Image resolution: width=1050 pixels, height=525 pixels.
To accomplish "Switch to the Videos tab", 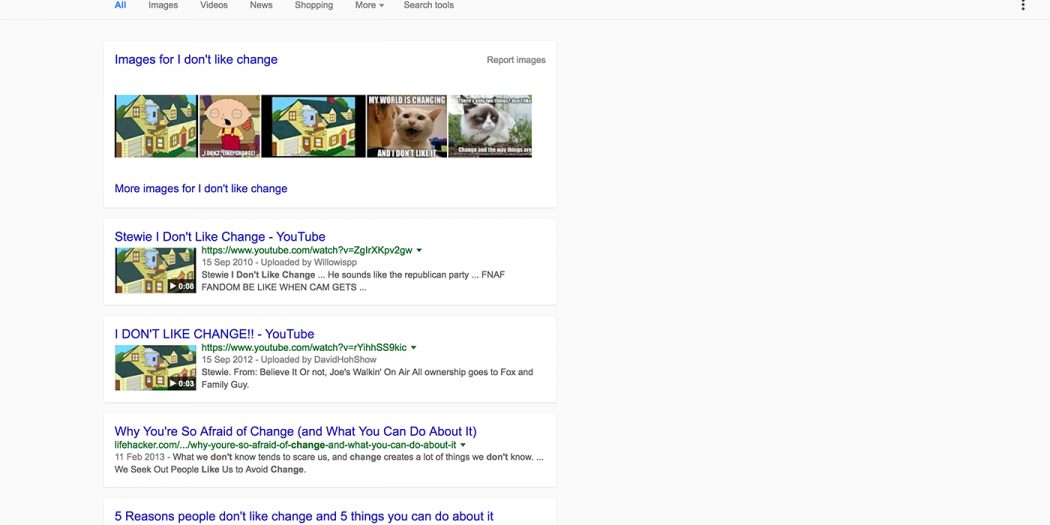I will pos(214,5).
